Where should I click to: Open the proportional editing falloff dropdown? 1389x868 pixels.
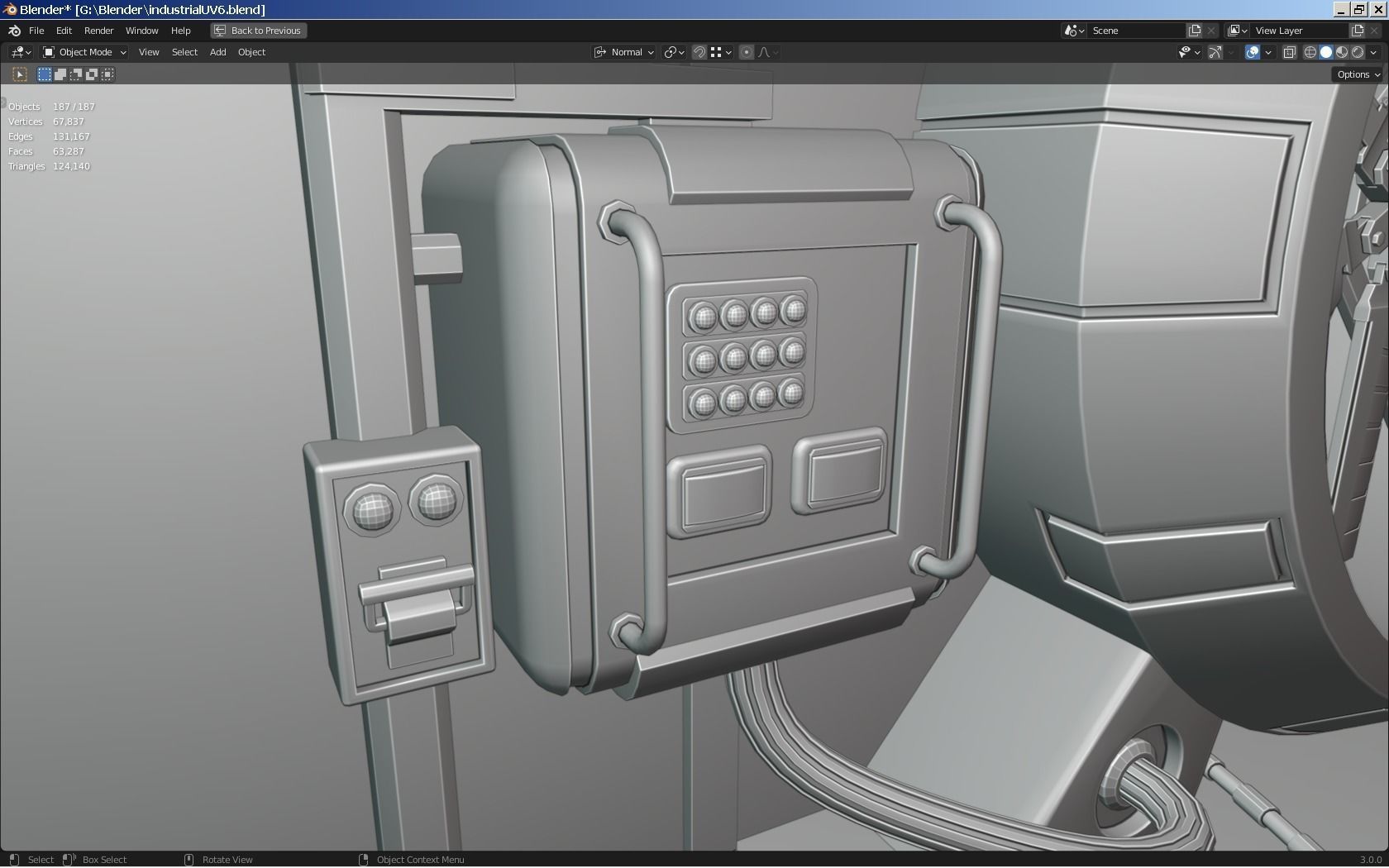click(768, 52)
